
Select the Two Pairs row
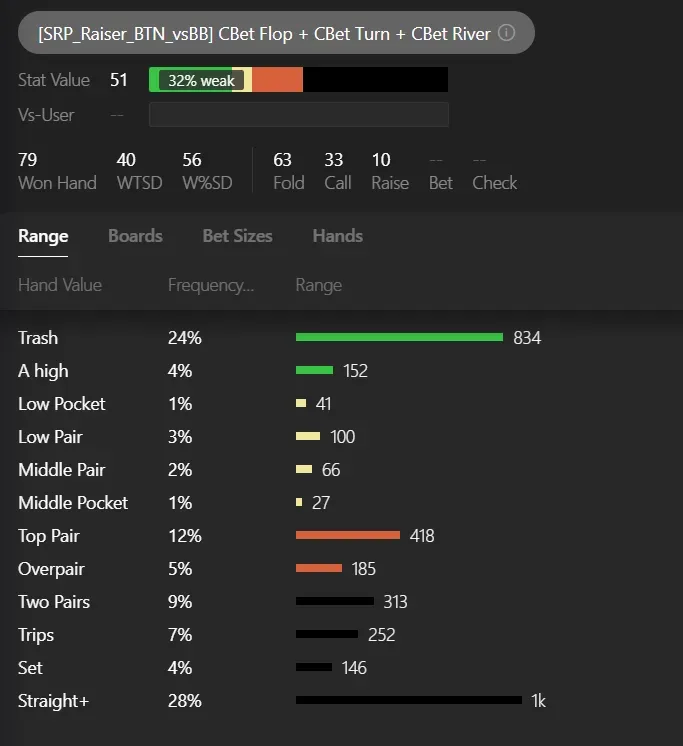coord(54,602)
